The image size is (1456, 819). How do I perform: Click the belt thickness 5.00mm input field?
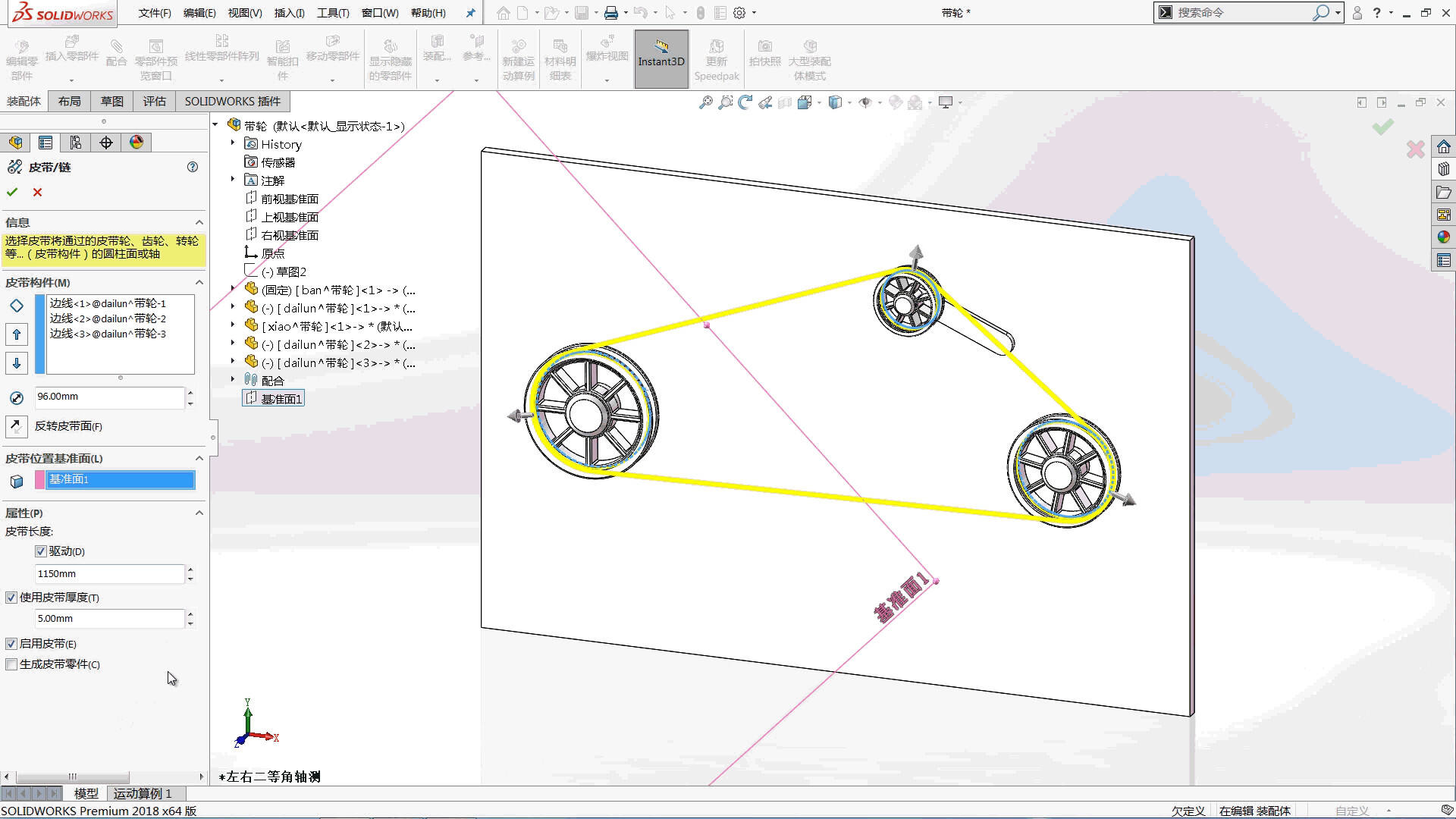109,619
